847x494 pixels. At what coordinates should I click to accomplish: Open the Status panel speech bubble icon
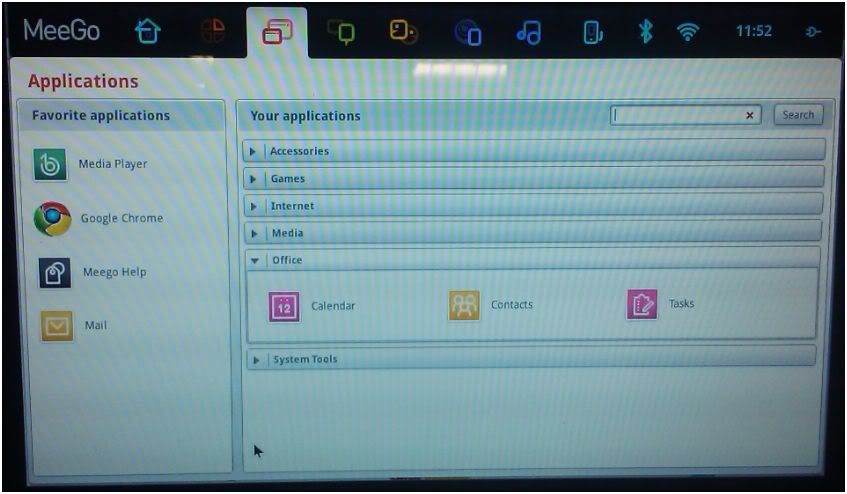(341, 31)
